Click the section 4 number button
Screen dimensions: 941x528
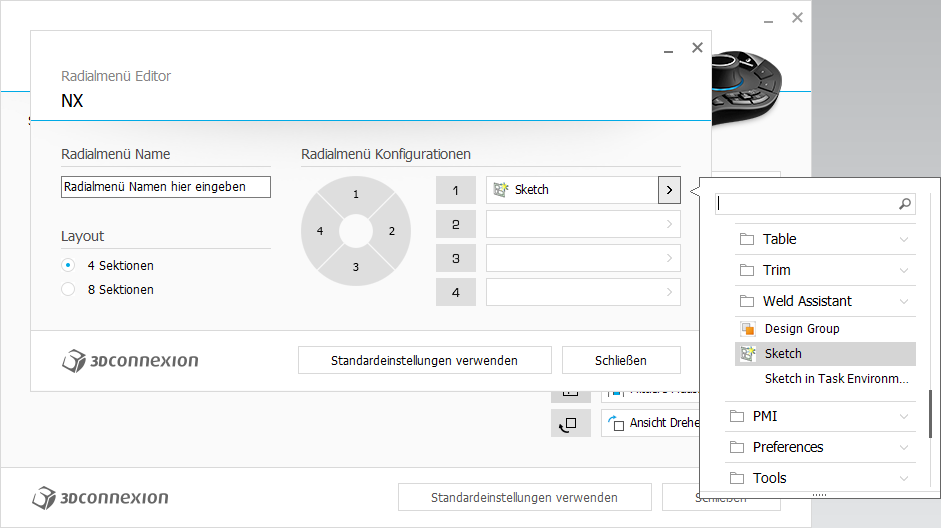[455, 292]
